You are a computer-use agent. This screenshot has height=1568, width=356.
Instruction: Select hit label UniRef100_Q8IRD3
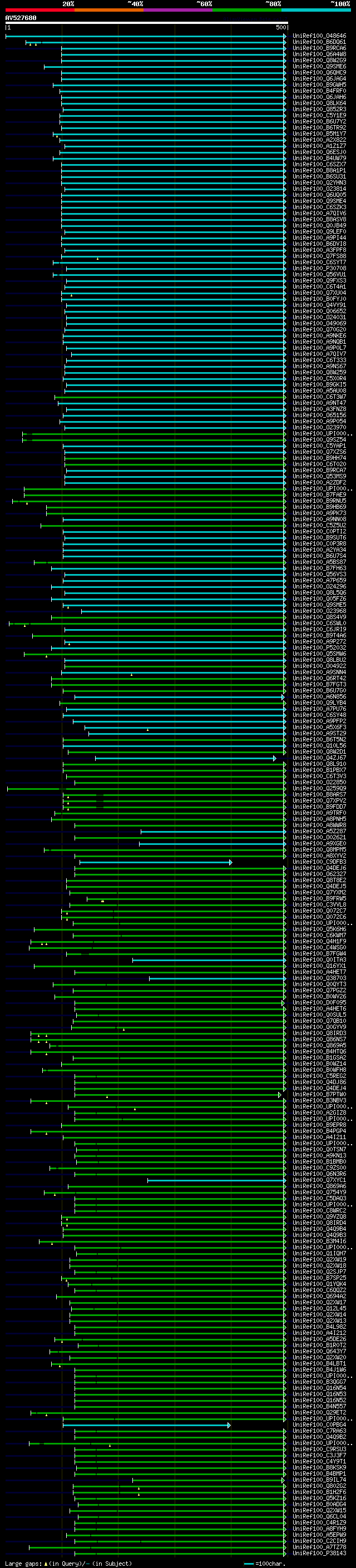pyautogui.click(x=319, y=1033)
